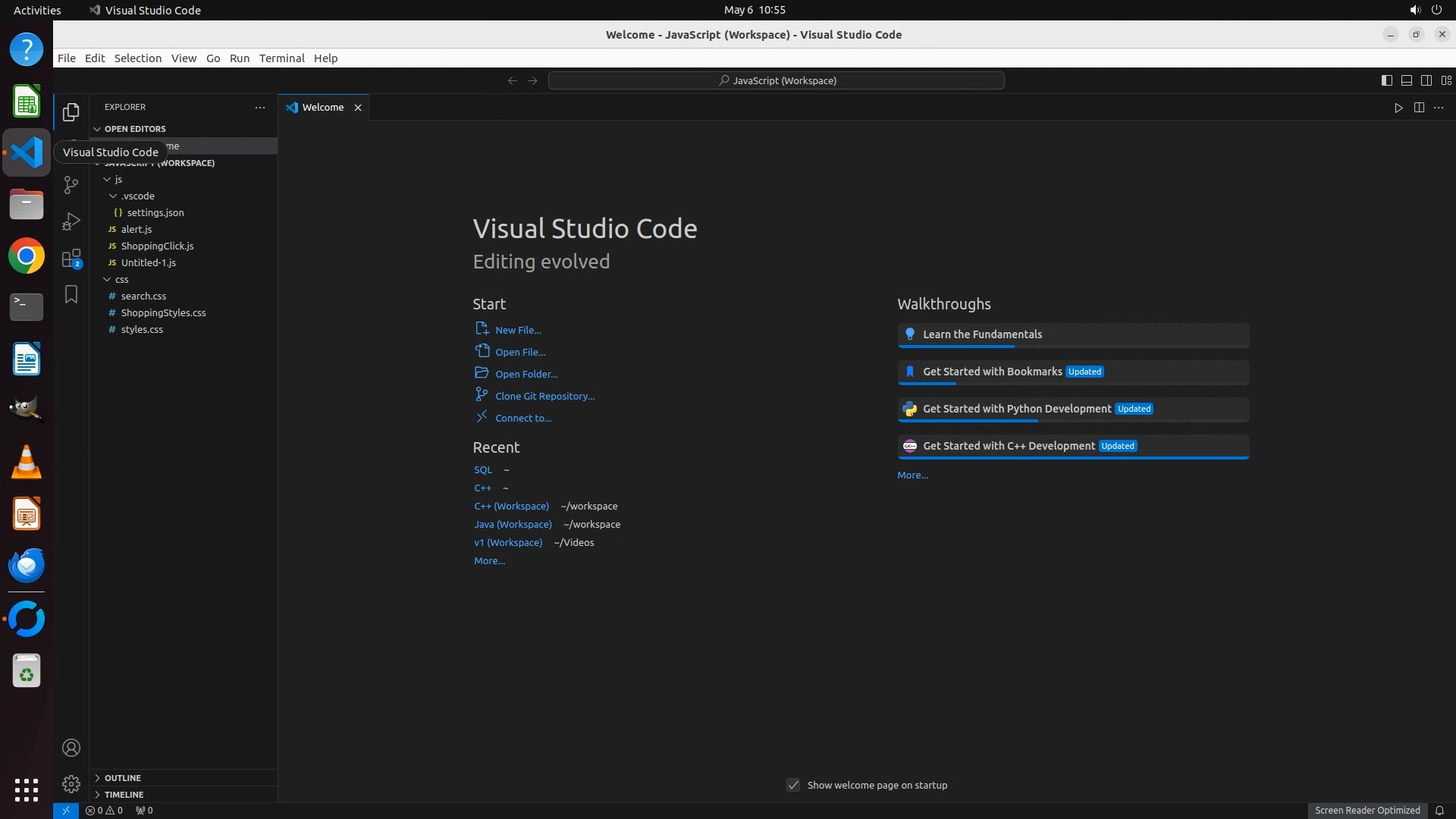Toggle the primary side bar layout button
Screen dimensions: 1456x819
coord(1386,80)
